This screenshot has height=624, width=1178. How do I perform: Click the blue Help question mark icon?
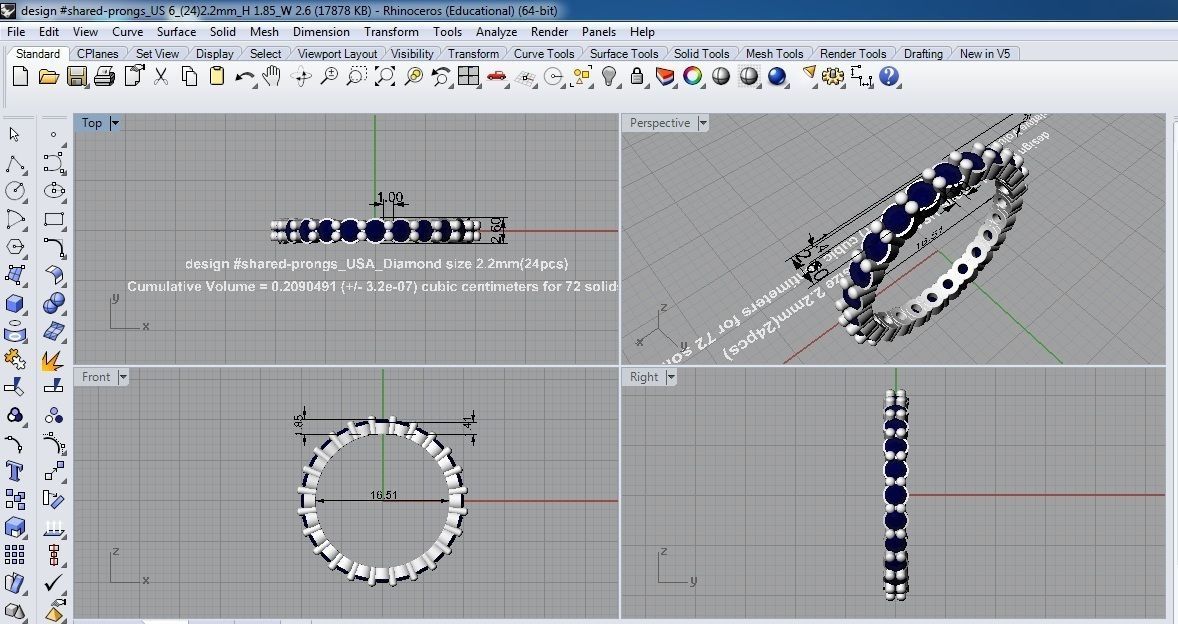[889, 76]
